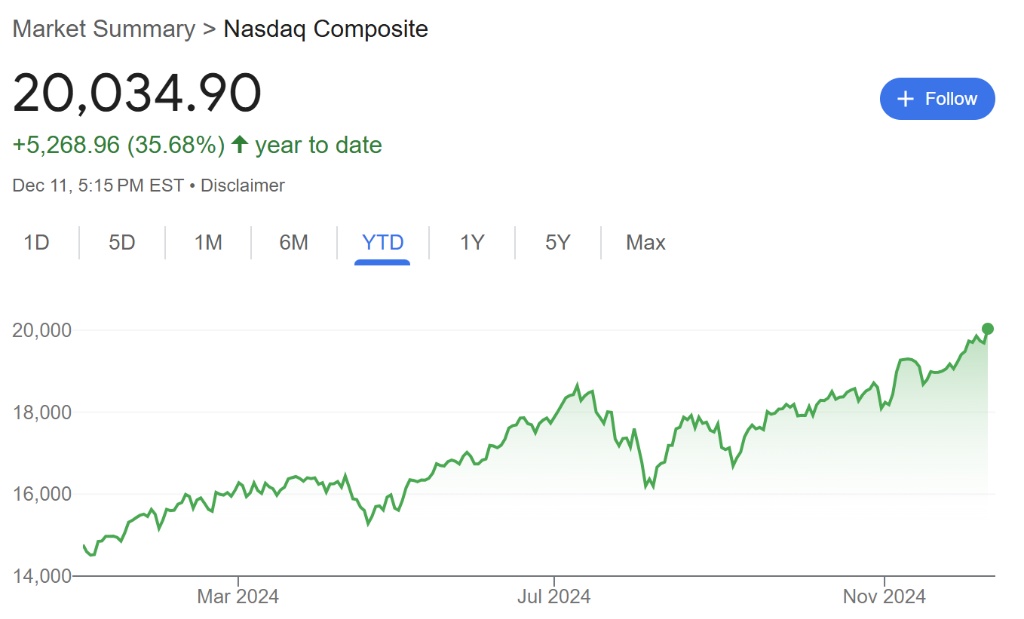The width and height of the screenshot is (1024, 619).
Task: Click the Mar 2024 axis label
Action: pyautogui.click(x=238, y=597)
